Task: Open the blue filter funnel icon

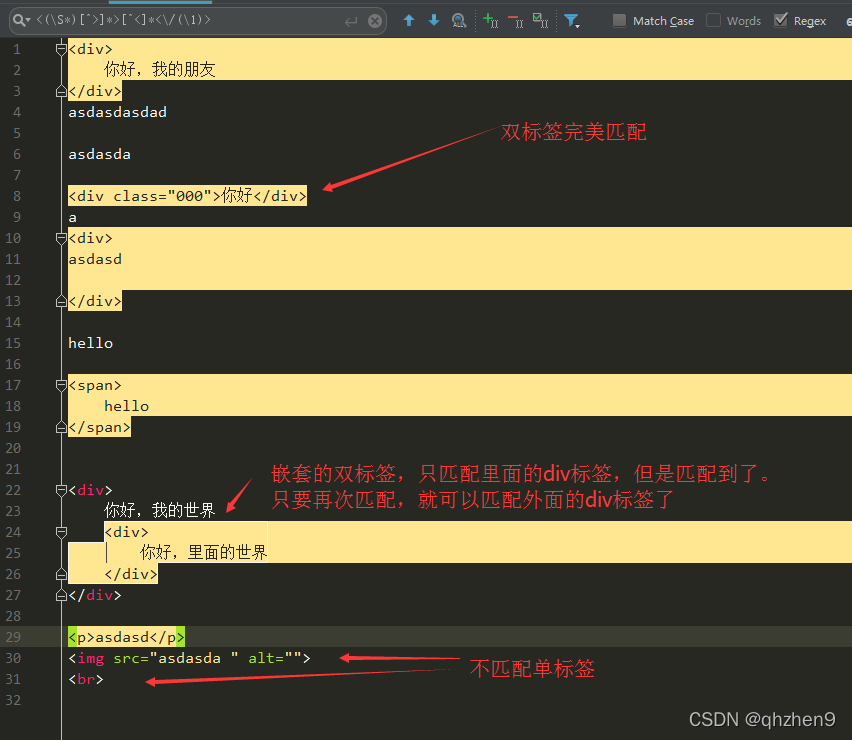Action: [571, 20]
